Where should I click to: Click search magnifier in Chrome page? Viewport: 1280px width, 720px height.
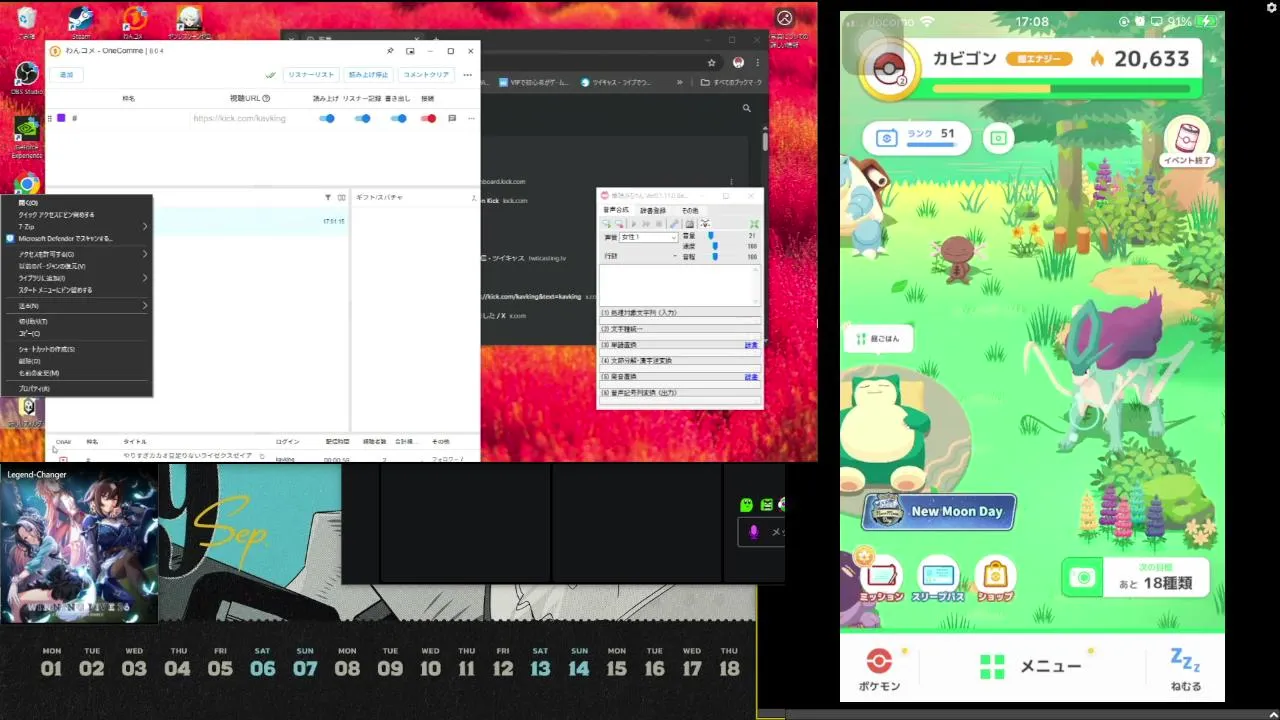tap(746, 108)
